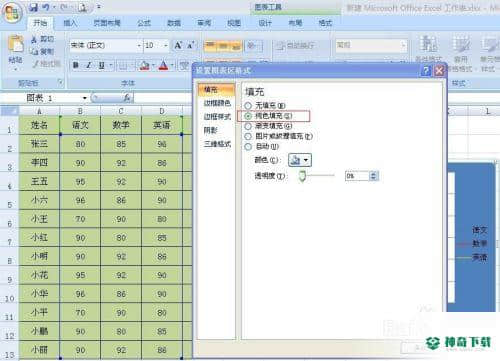This screenshot has width=500, height=361.
Task: Click the Paste clipboard icon
Action: (16, 44)
